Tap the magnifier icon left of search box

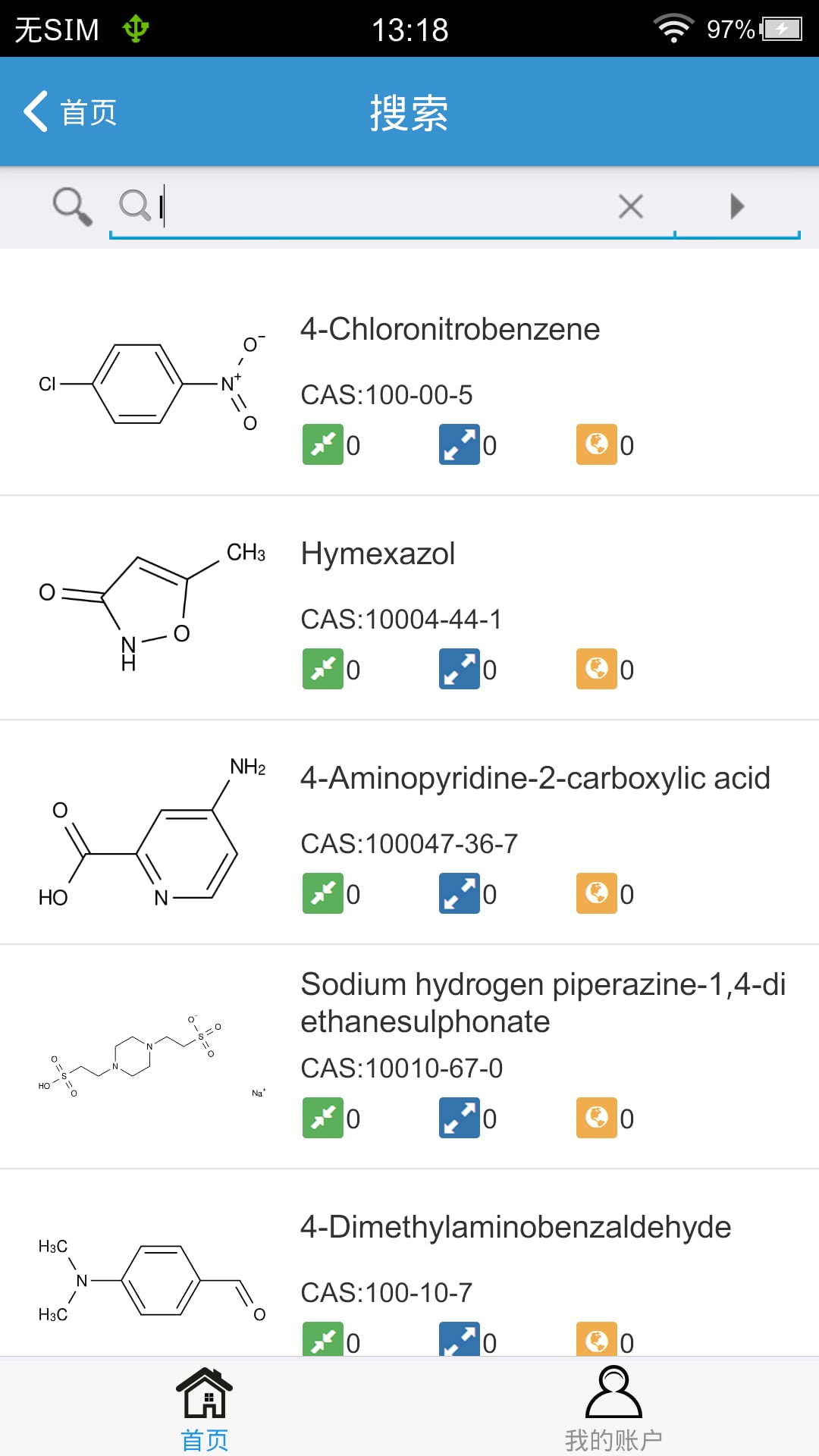73,206
